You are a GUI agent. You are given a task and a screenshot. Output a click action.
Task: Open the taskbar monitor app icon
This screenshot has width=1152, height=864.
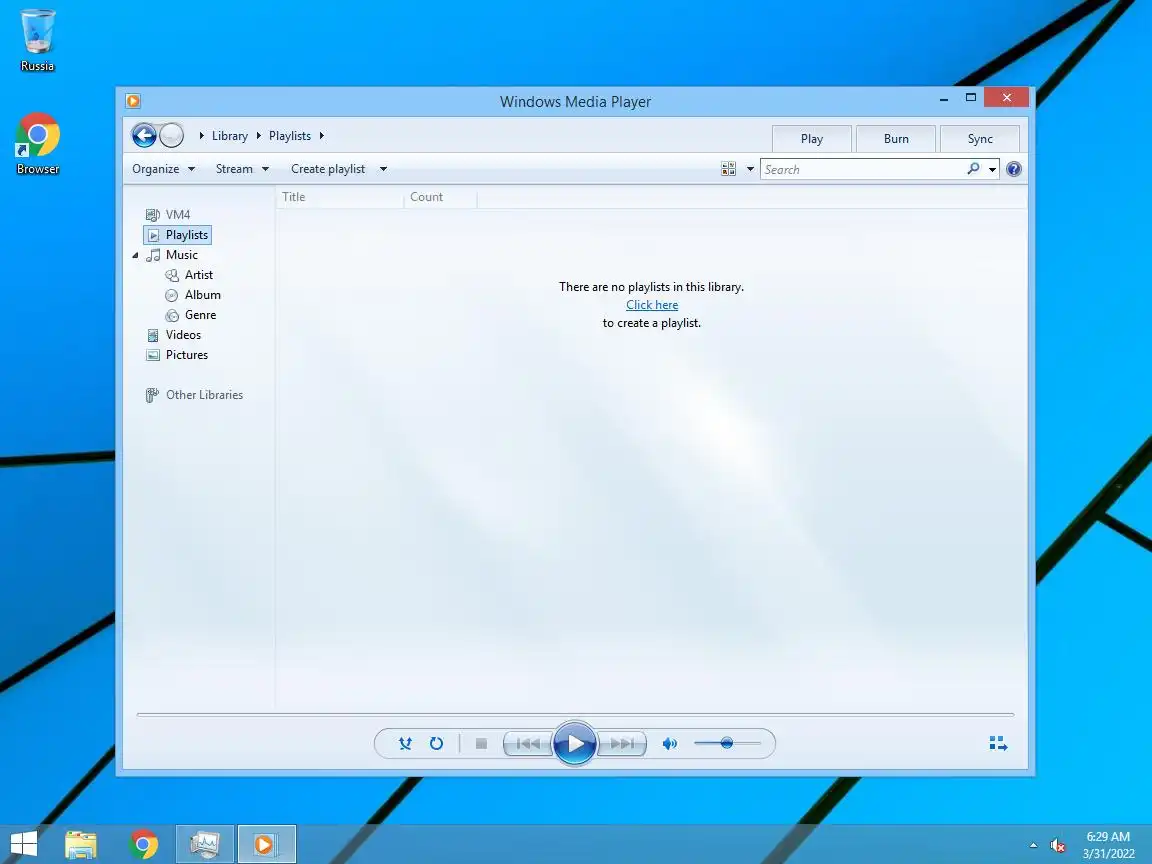click(205, 844)
